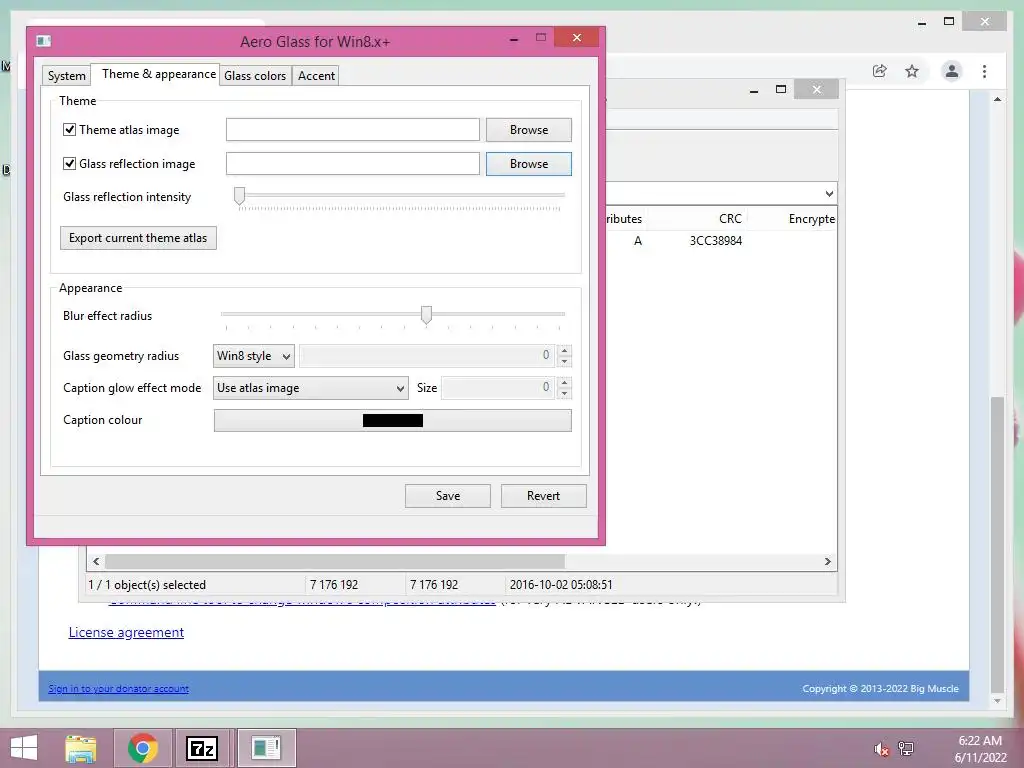Click the browser vertical scrollbar thumb

pyautogui.click(x=997, y=543)
